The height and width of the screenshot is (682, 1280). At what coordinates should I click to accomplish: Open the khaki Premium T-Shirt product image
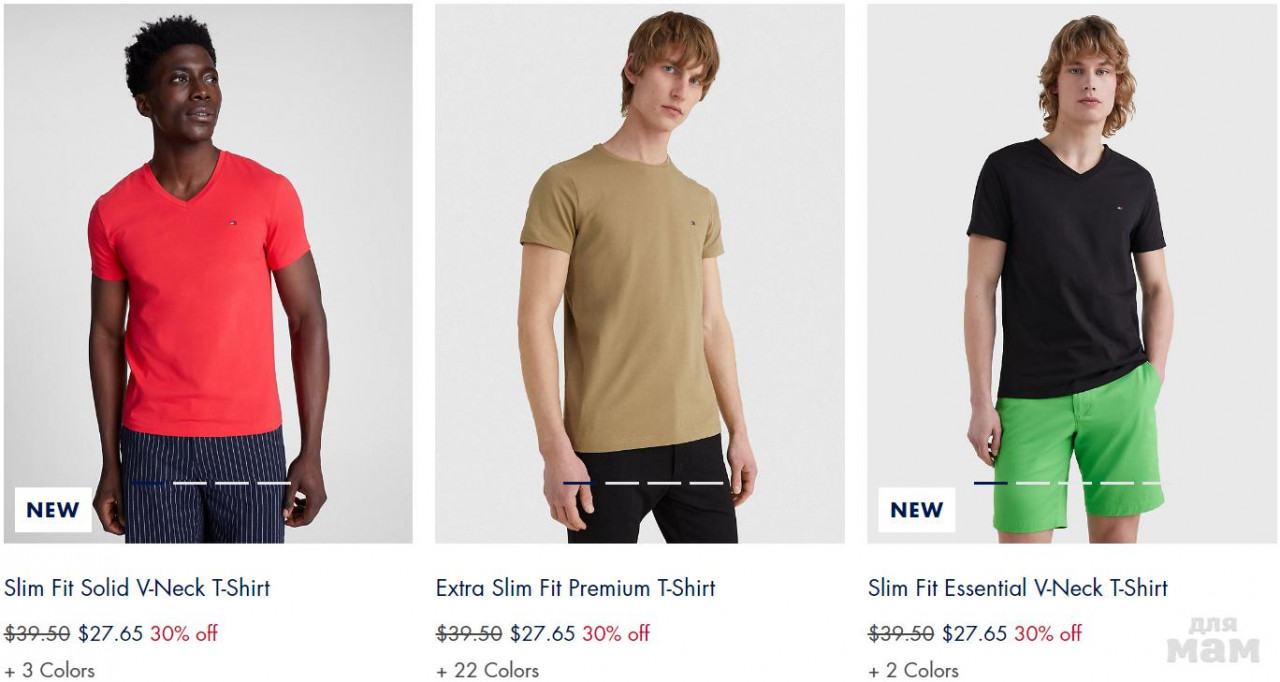(639, 273)
